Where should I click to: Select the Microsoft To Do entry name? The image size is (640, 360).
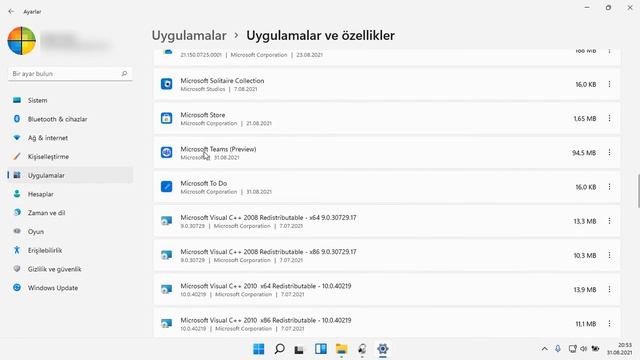204,183
